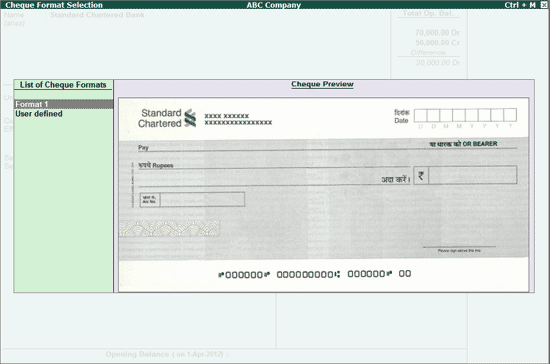Click the last date box on cheque
550x364 pixels.
coord(510,115)
